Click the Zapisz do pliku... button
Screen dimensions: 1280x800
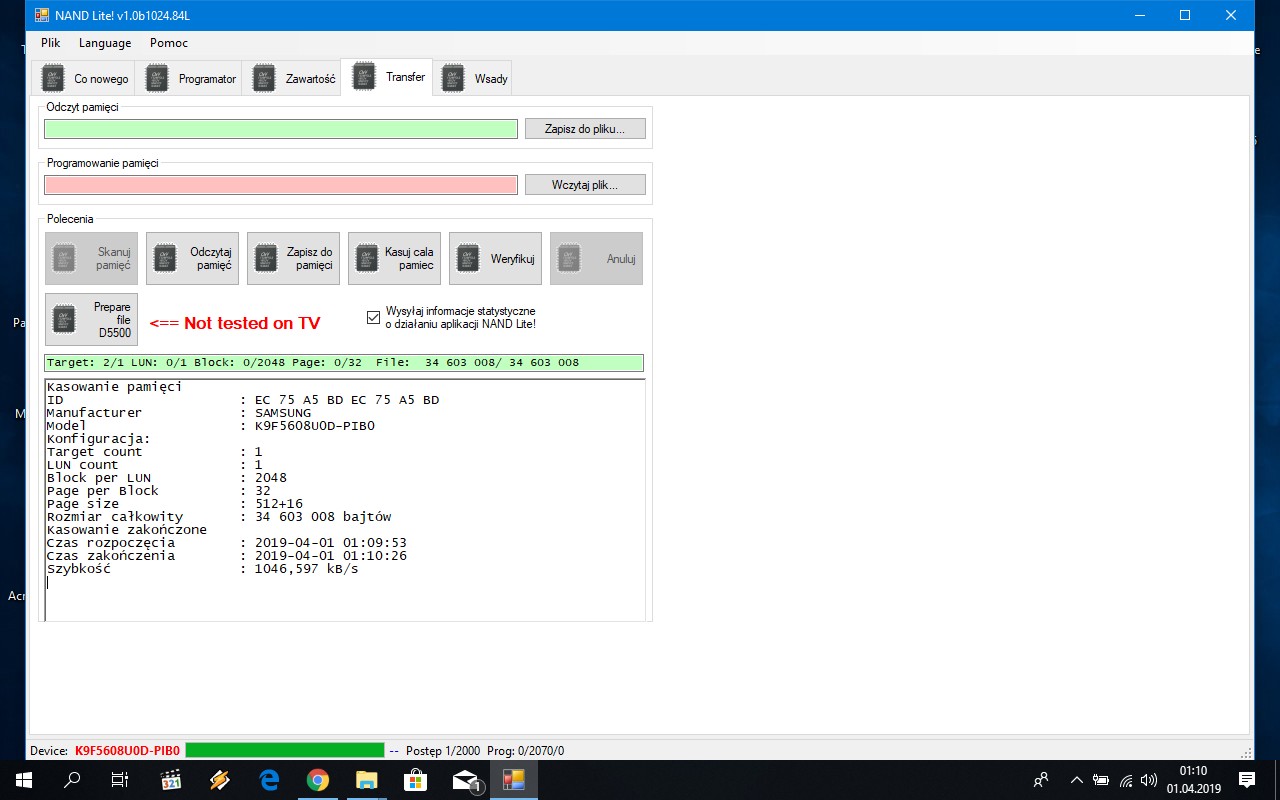585,129
